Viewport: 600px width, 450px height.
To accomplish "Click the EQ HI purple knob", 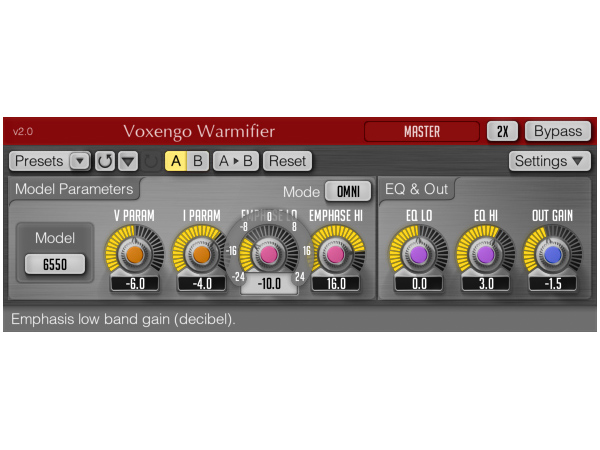I will [486, 254].
